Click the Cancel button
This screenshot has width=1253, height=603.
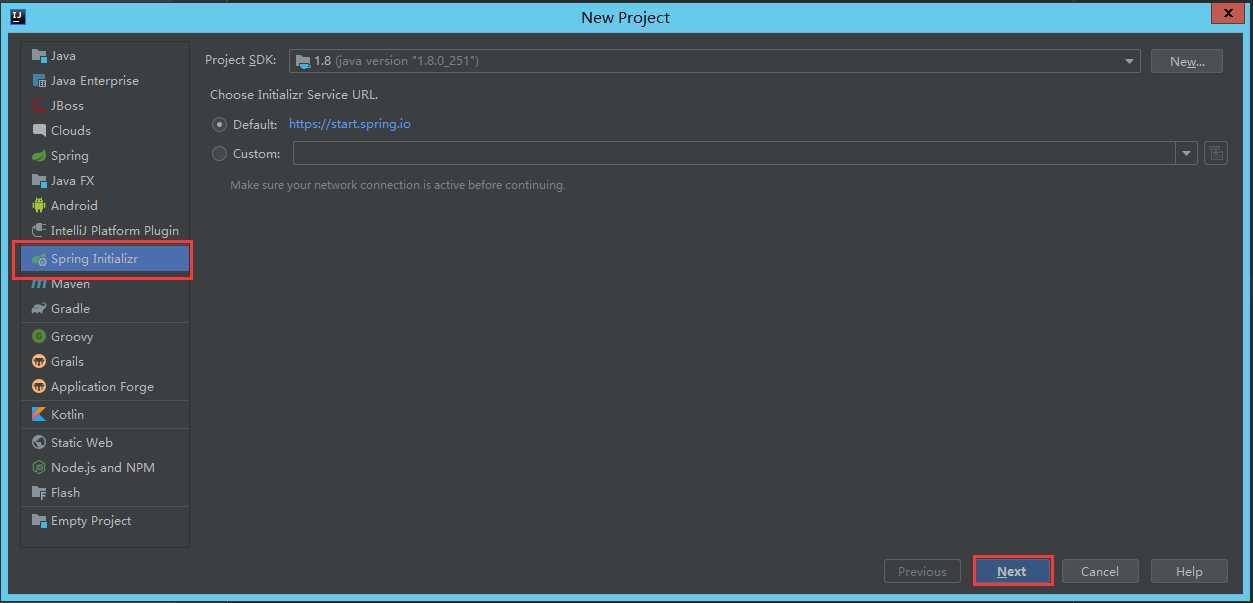1100,571
